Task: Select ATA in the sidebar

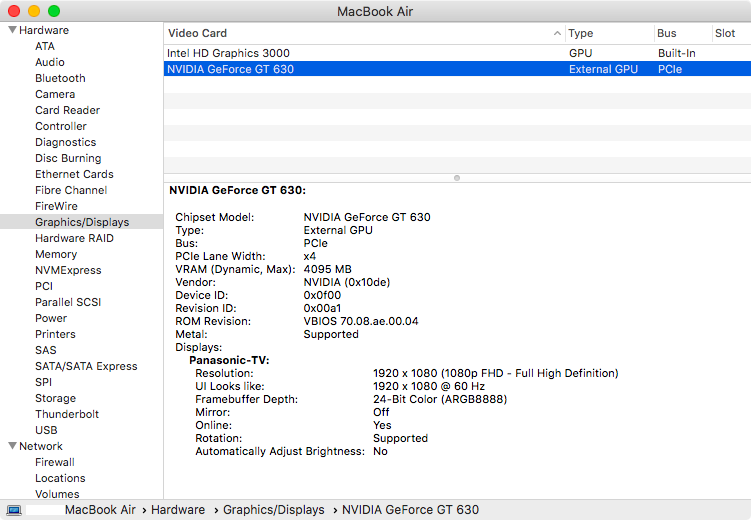Action: [45, 46]
